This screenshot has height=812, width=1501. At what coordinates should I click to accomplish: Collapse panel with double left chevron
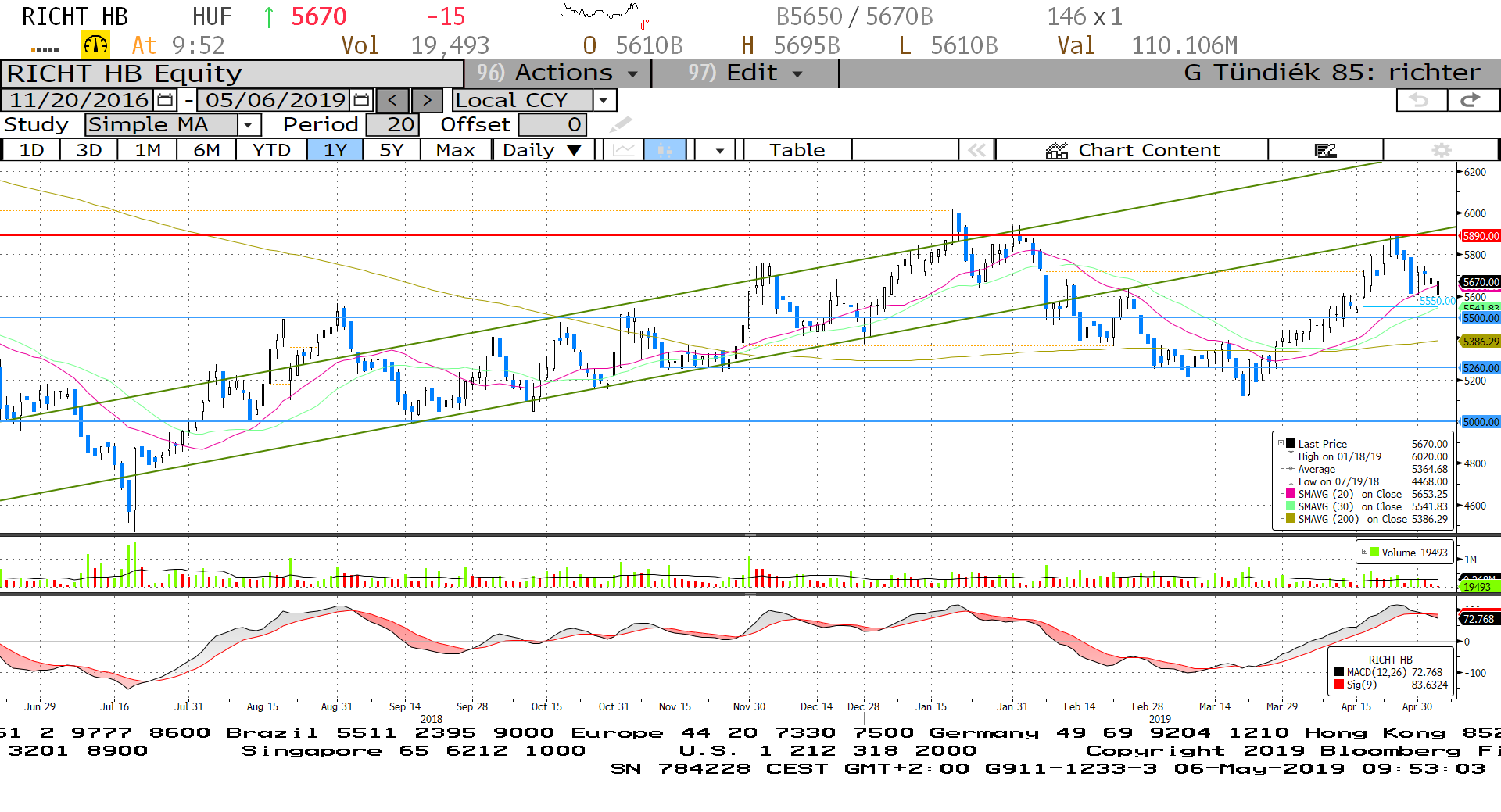(976, 150)
